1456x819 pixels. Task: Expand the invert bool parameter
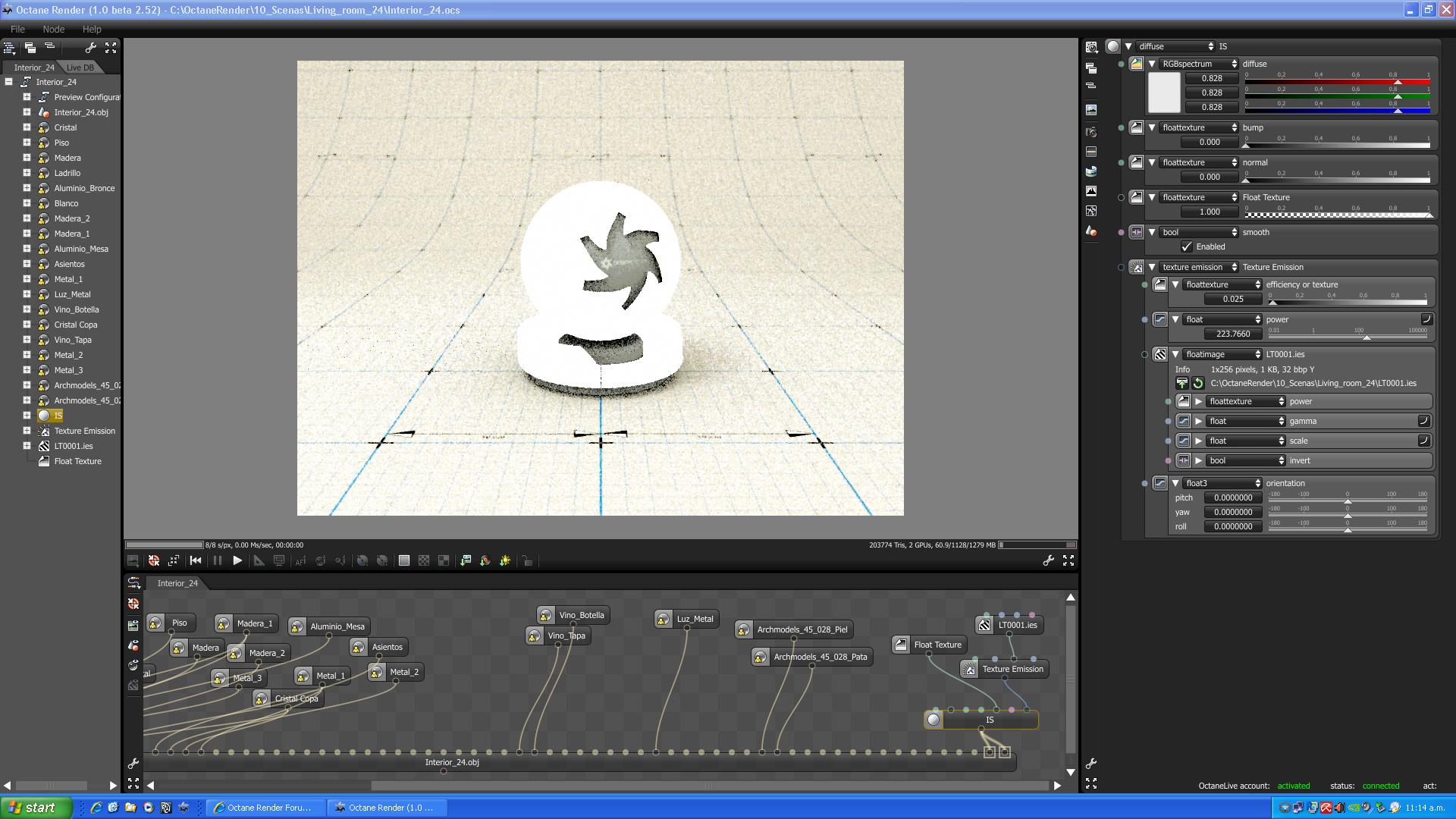coord(1199,460)
